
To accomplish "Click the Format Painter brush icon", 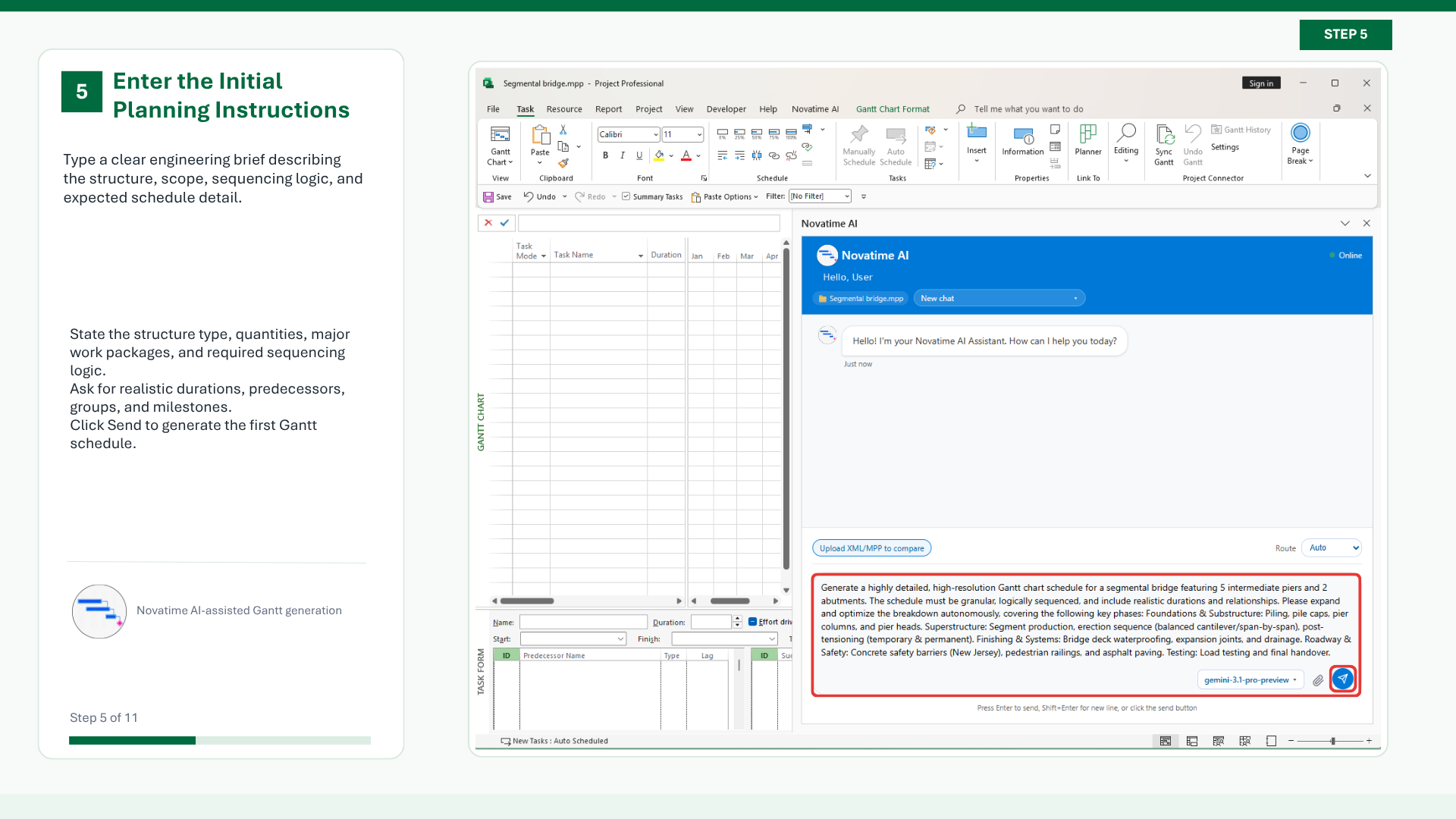I will (563, 163).
